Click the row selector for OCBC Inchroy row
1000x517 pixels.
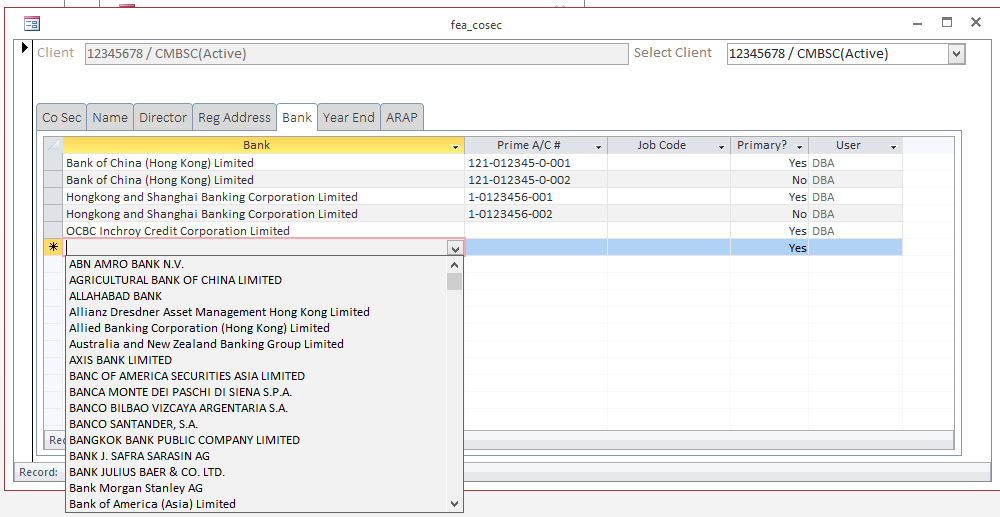pyautogui.click(x=53, y=231)
